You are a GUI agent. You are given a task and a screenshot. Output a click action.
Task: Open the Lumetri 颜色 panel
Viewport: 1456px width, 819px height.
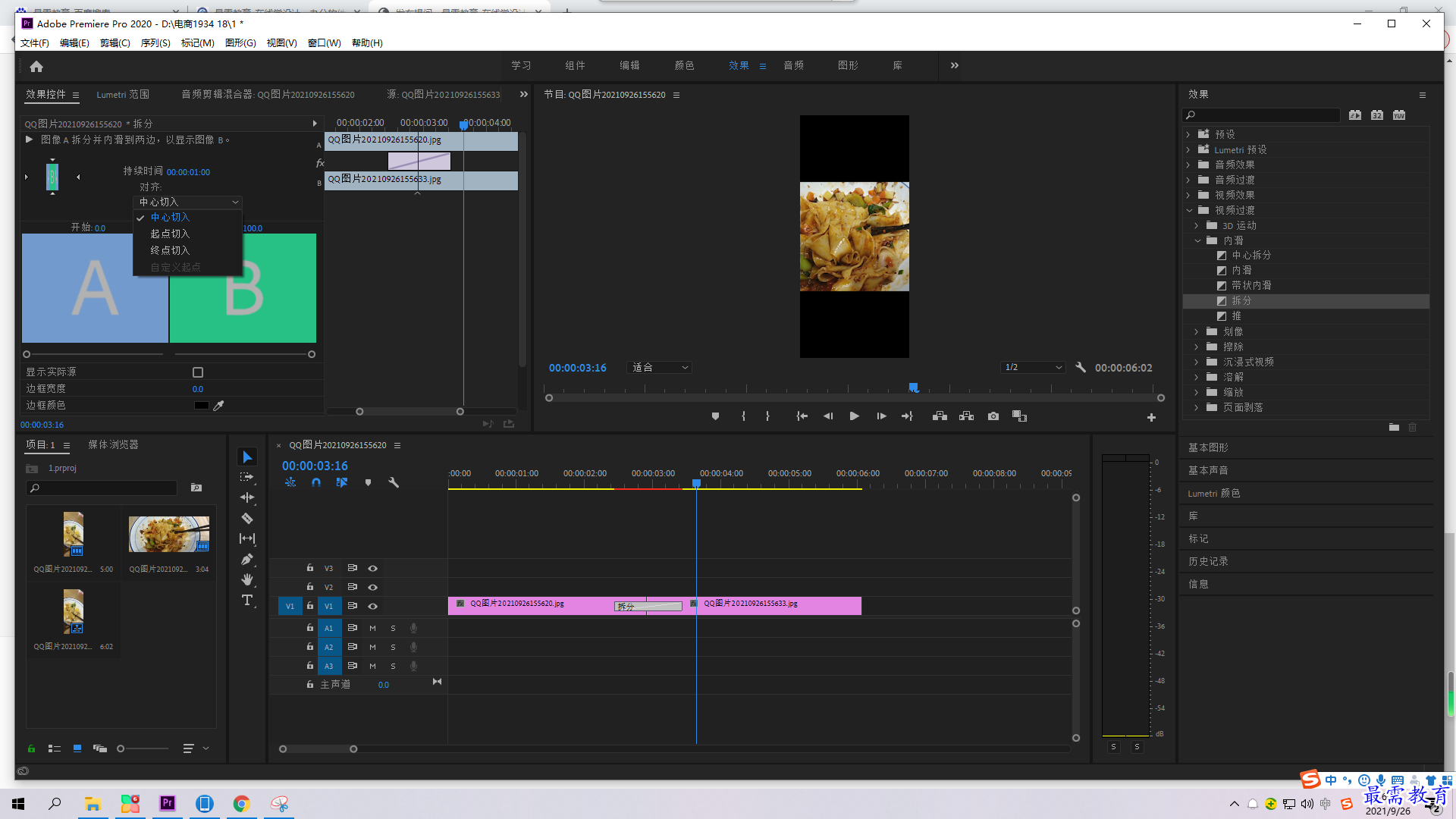[x=1214, y=493]
